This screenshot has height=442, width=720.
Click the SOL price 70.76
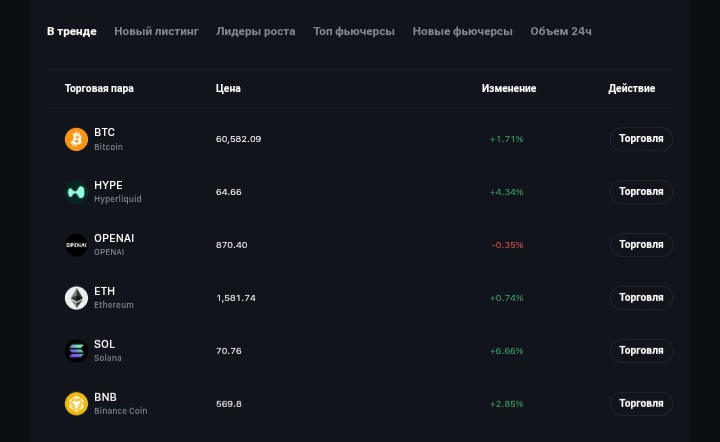tap(229, 351)
